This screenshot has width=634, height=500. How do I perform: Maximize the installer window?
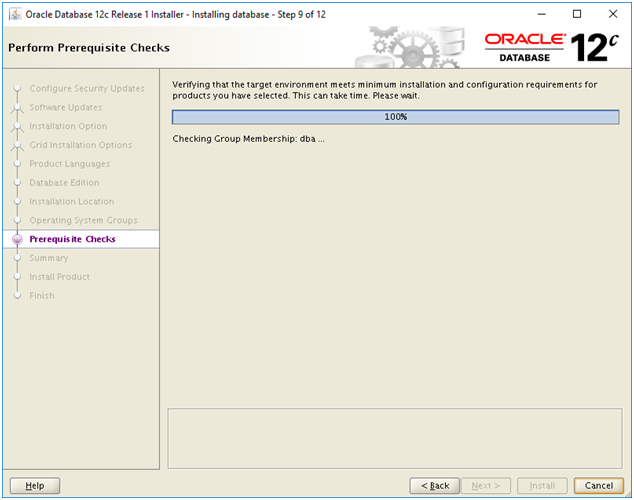pos(577,14)
